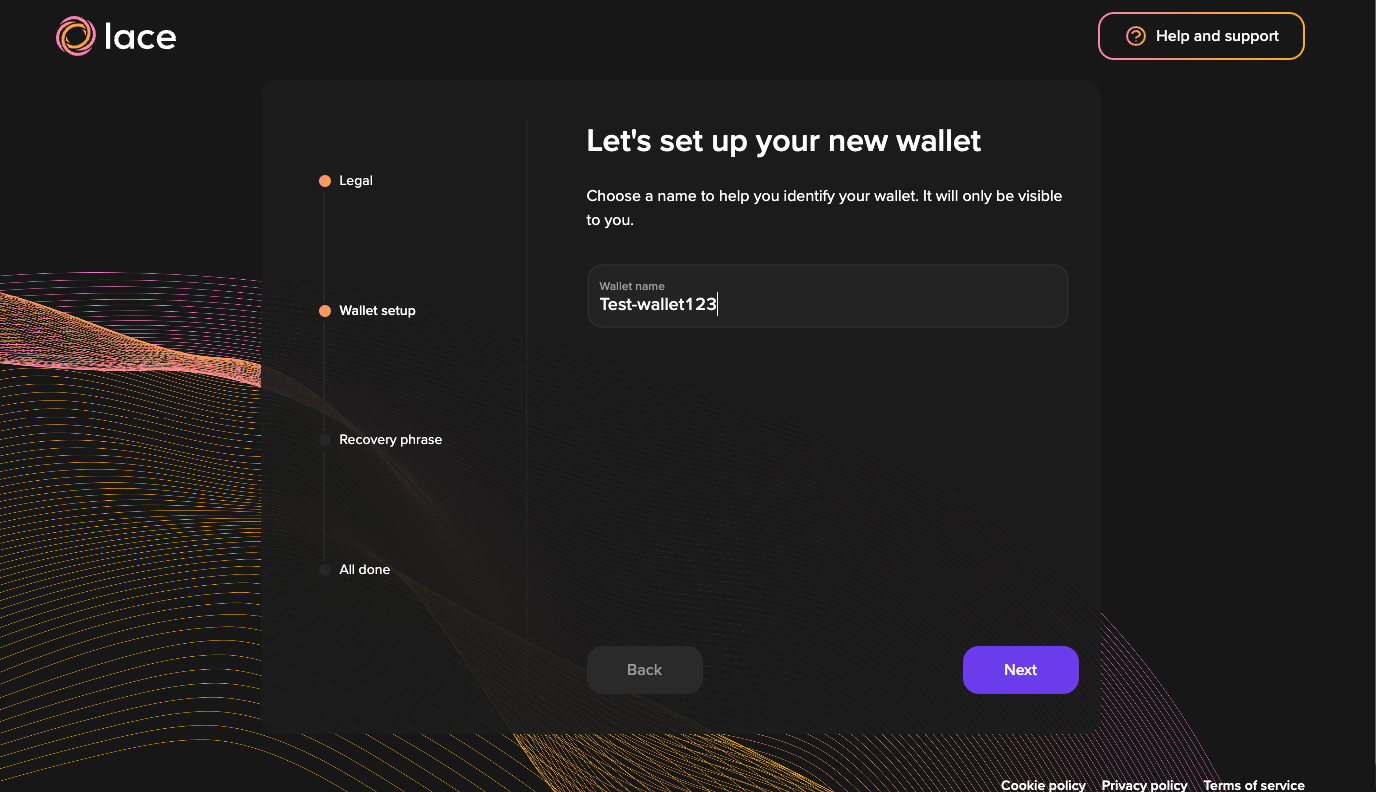The height and width of the screenshot is (792, 1376).
Task: Select the 'Wallet setup' step label
Action: click(x=378, y=310)
